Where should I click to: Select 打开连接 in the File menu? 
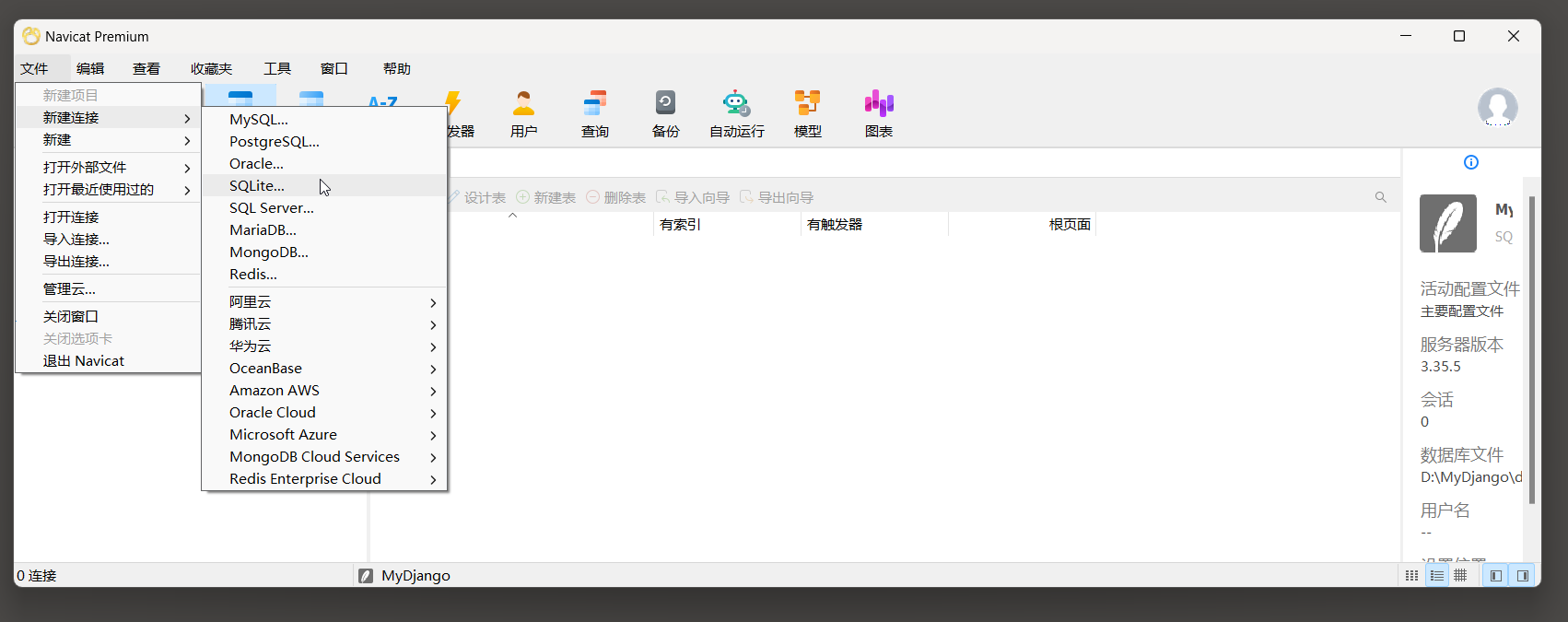coord(109,217)
